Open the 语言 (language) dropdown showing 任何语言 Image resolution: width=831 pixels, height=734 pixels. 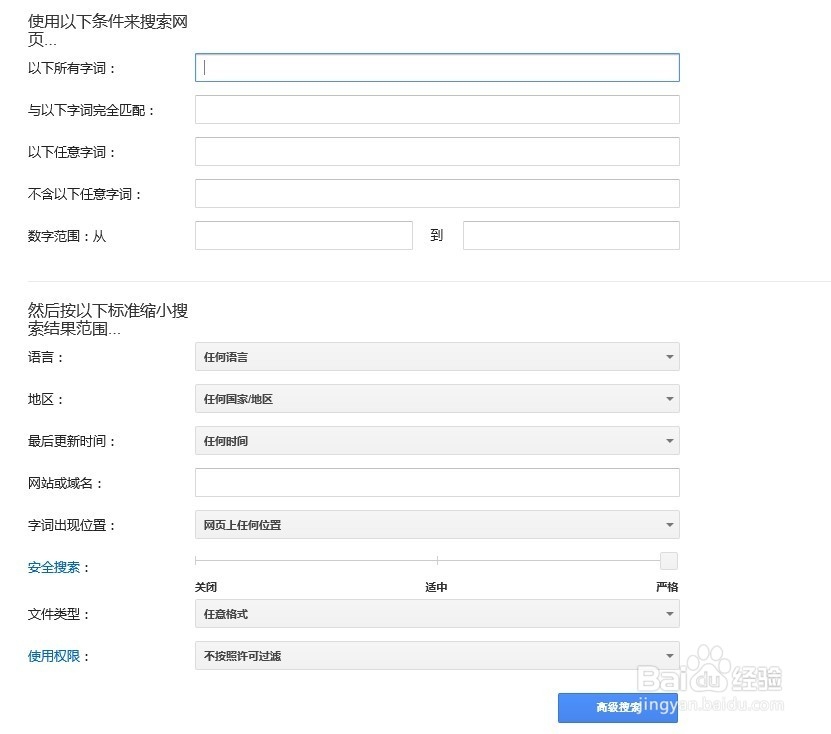click(x=436, y=356)
